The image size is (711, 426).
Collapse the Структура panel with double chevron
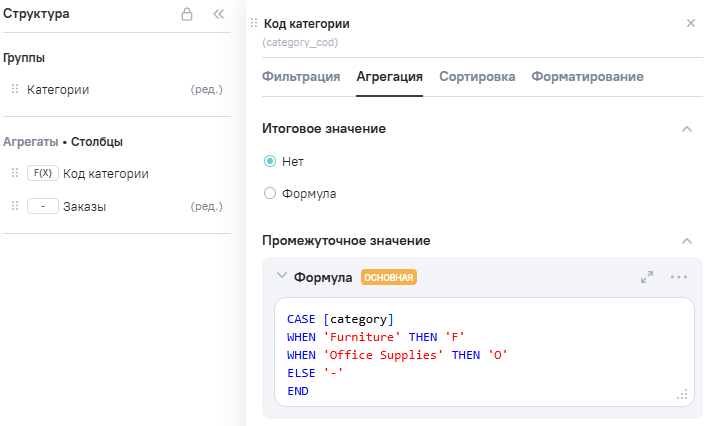(x=219, y=15)
